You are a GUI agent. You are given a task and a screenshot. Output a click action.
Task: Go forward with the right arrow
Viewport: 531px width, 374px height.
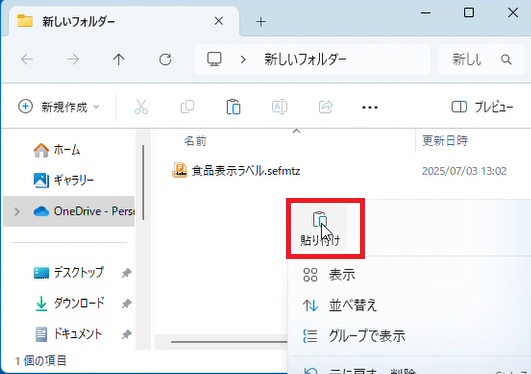(73, 60)
